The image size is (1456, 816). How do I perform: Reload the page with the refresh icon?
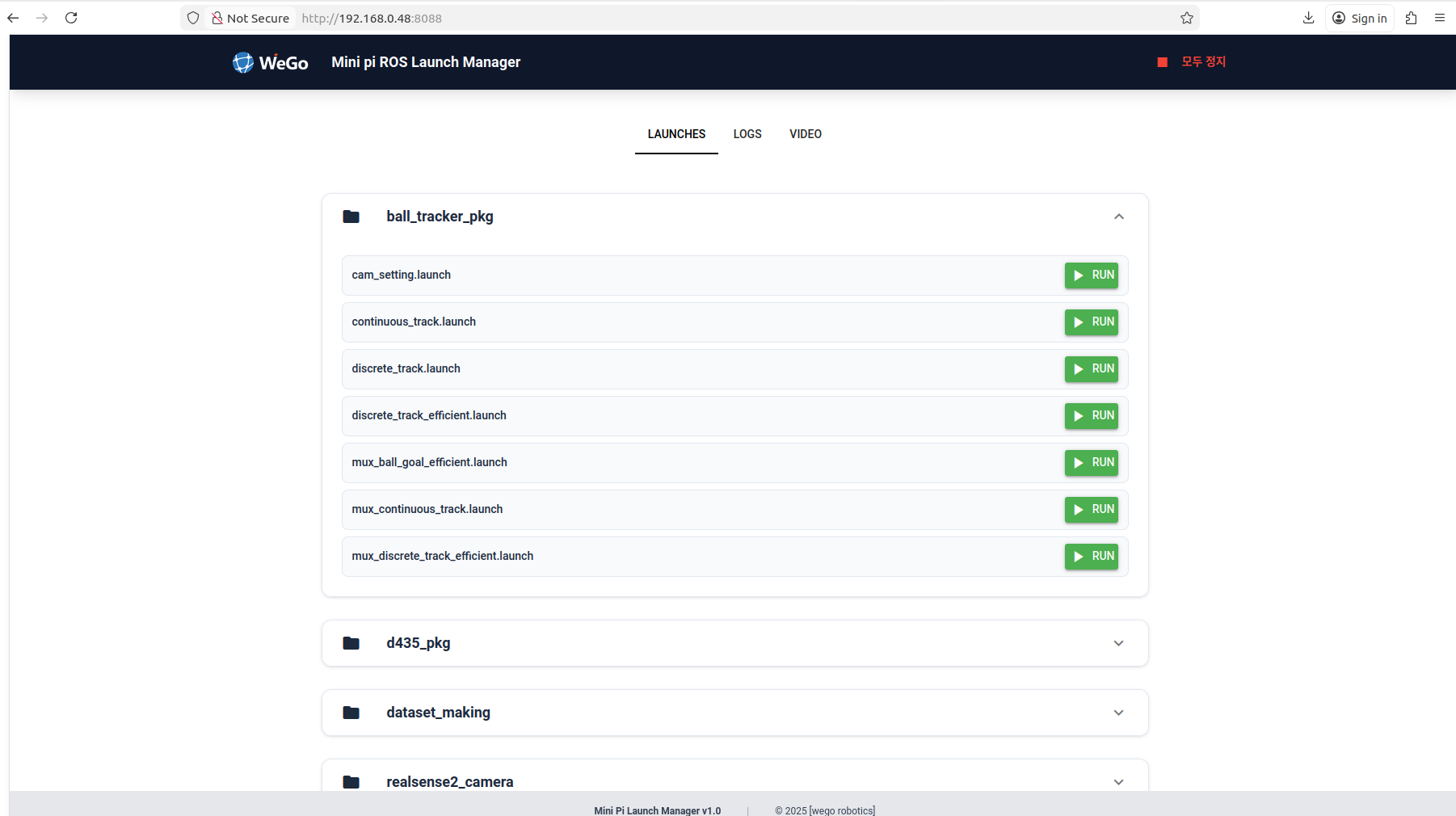(71, 18)
